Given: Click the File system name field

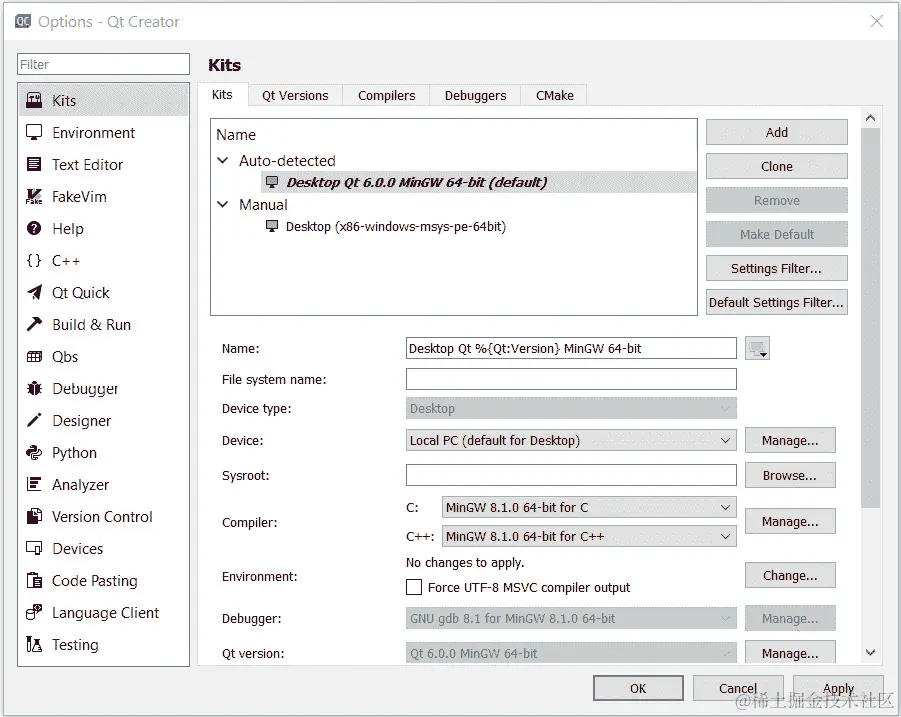Looking at the screenshot, I should tap(571, 379).
